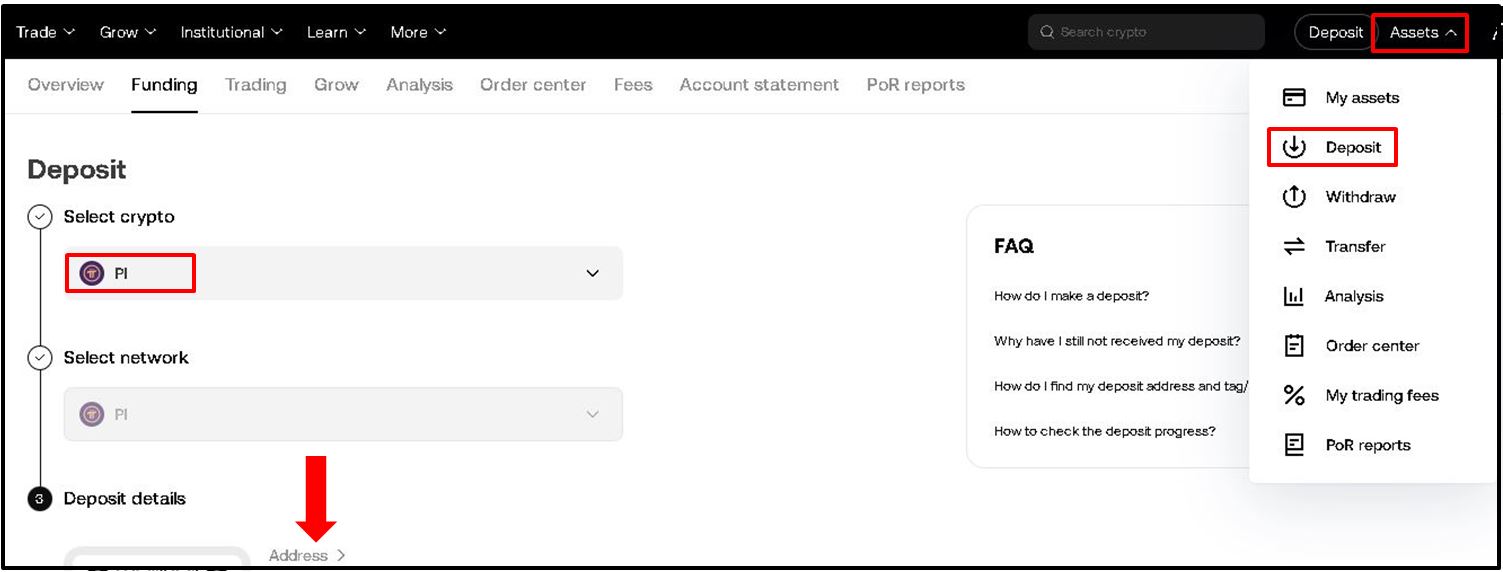Click the Analysis bar chart icon
The height and width of the screenshot is (572, 1503).
pyautogui.click(x=1294, y=297)
